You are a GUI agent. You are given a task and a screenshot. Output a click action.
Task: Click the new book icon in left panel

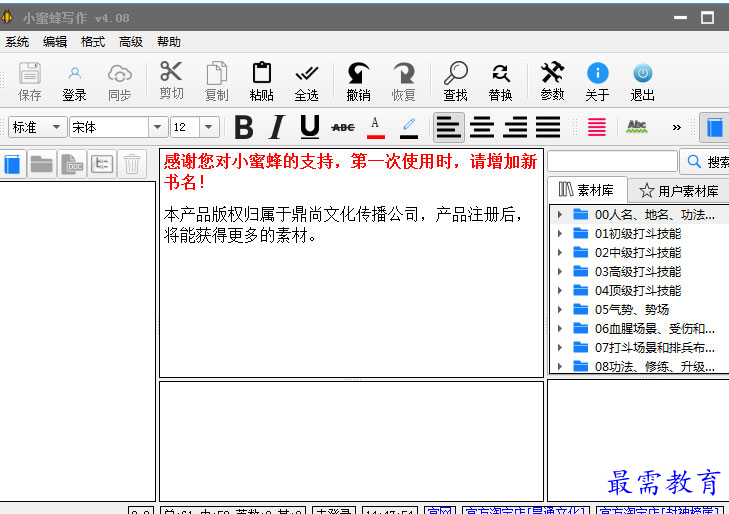pos(13,164)
